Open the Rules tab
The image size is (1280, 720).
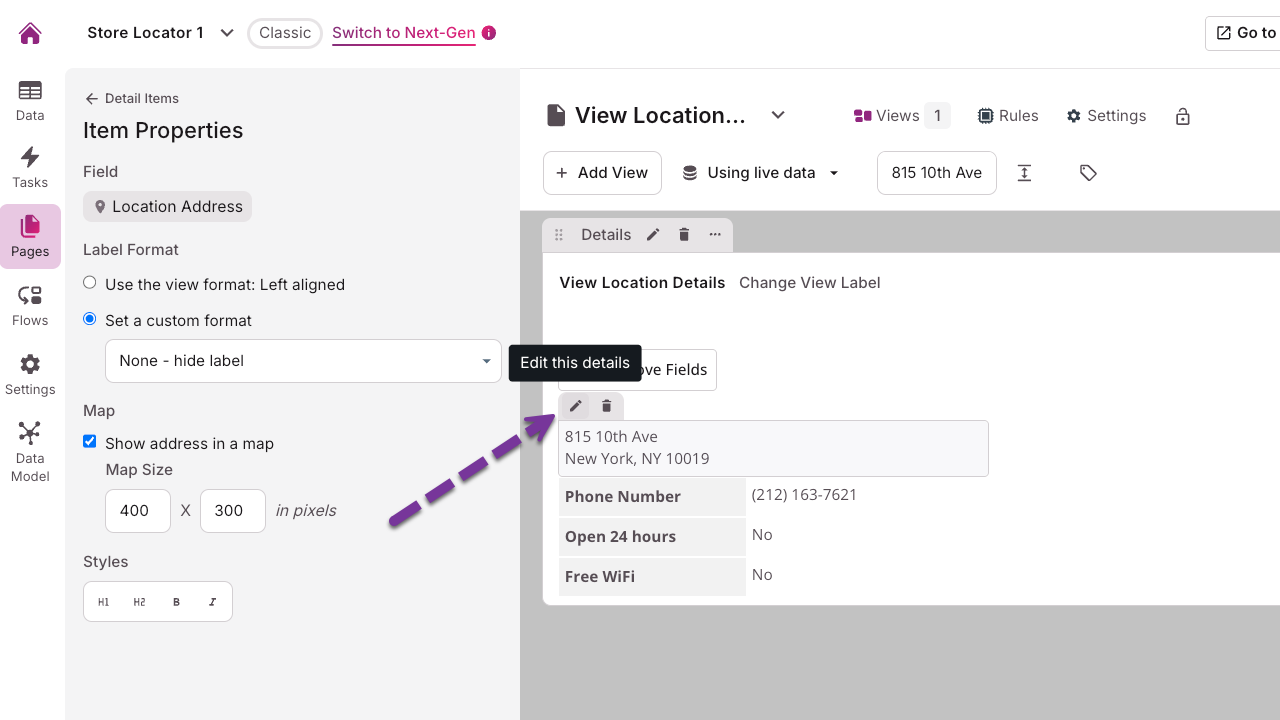(x=1008, y=116)
